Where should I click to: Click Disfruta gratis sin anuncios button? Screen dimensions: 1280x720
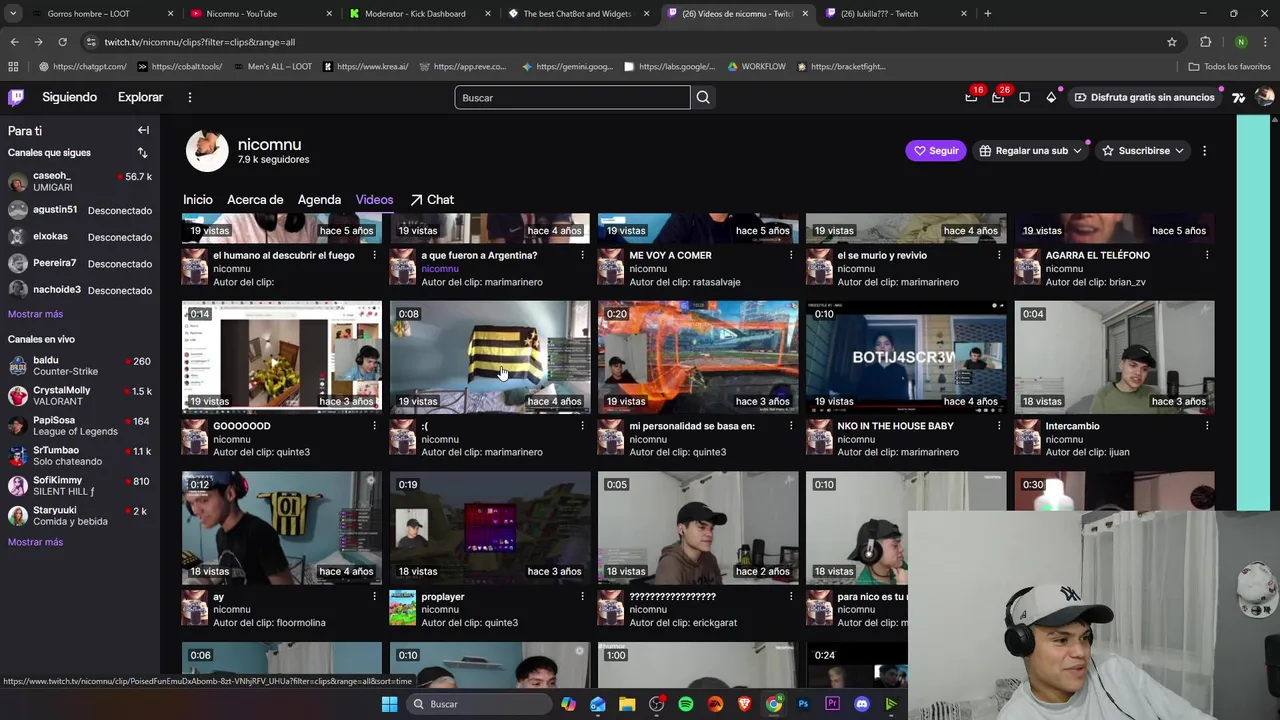1144,97
